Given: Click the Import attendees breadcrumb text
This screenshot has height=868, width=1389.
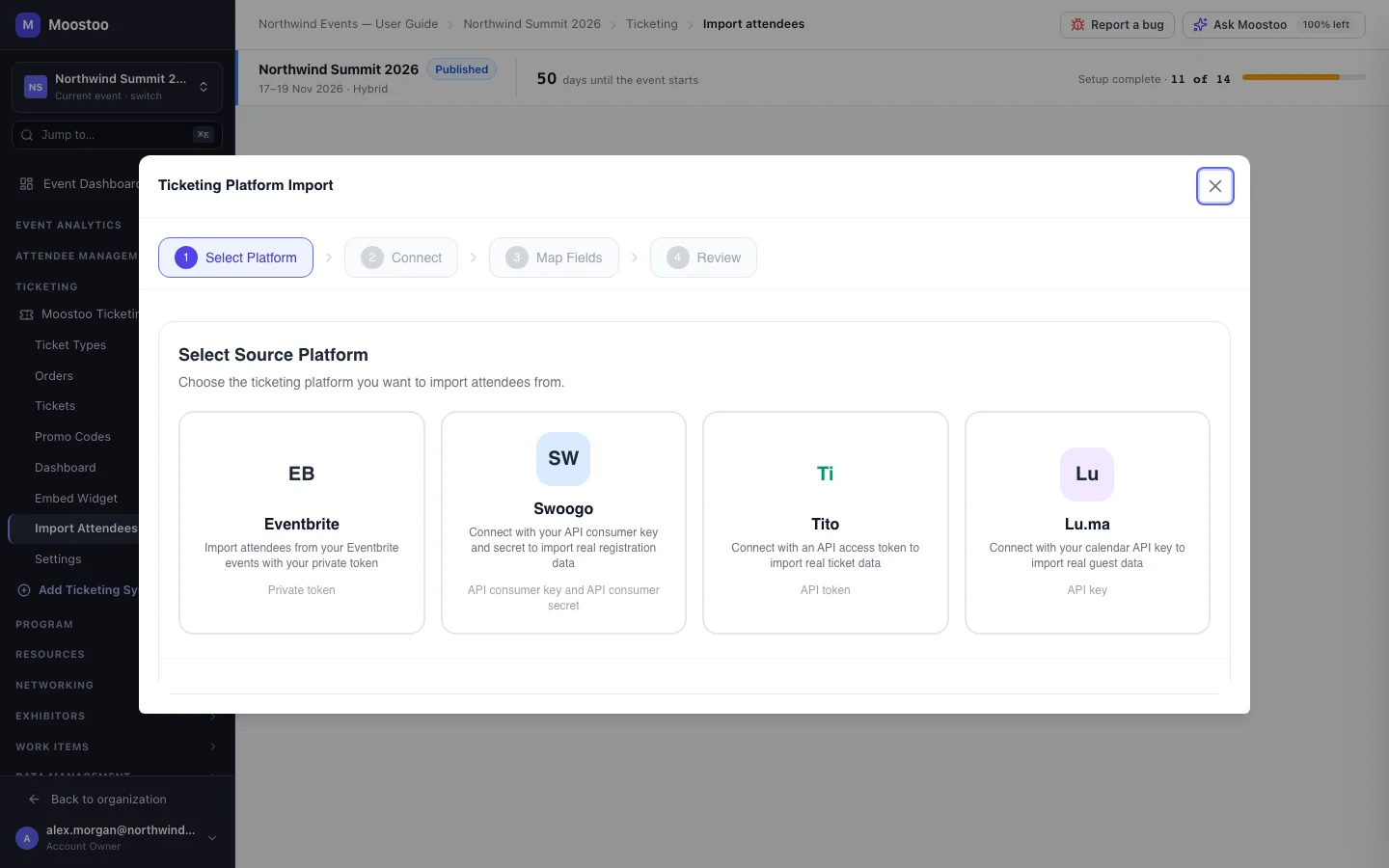Looking at the screenshot, I should pos(753,24).
